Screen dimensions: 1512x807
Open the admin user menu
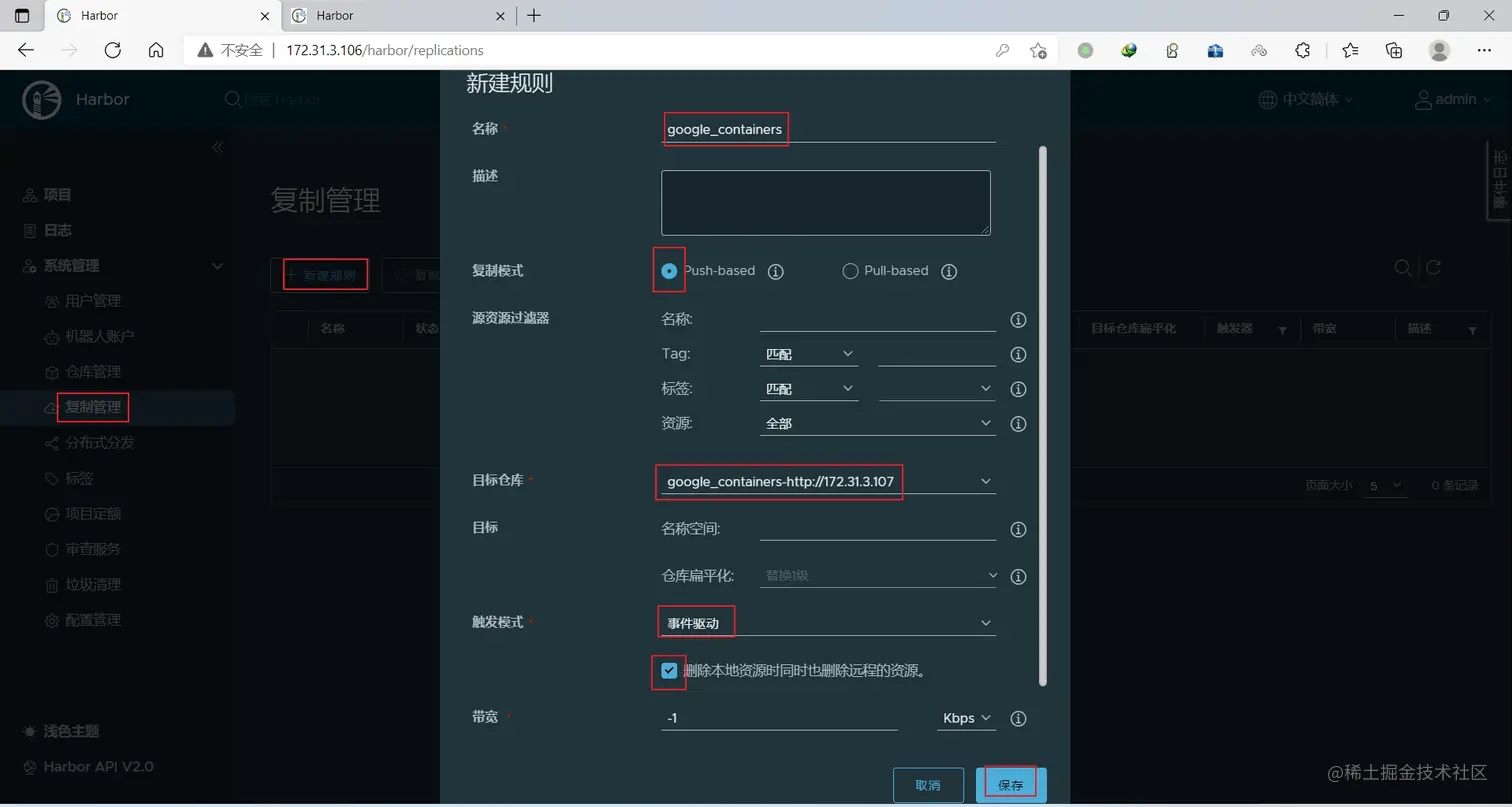1454,99
